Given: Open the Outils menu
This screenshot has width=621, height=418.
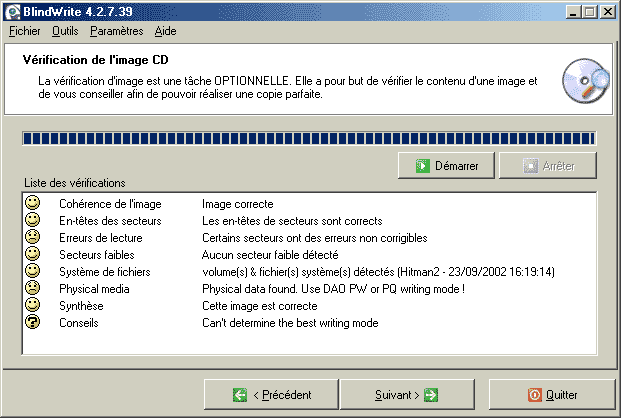Looking at the screenshot, I should pyautogui.click(x=65, y=31).
